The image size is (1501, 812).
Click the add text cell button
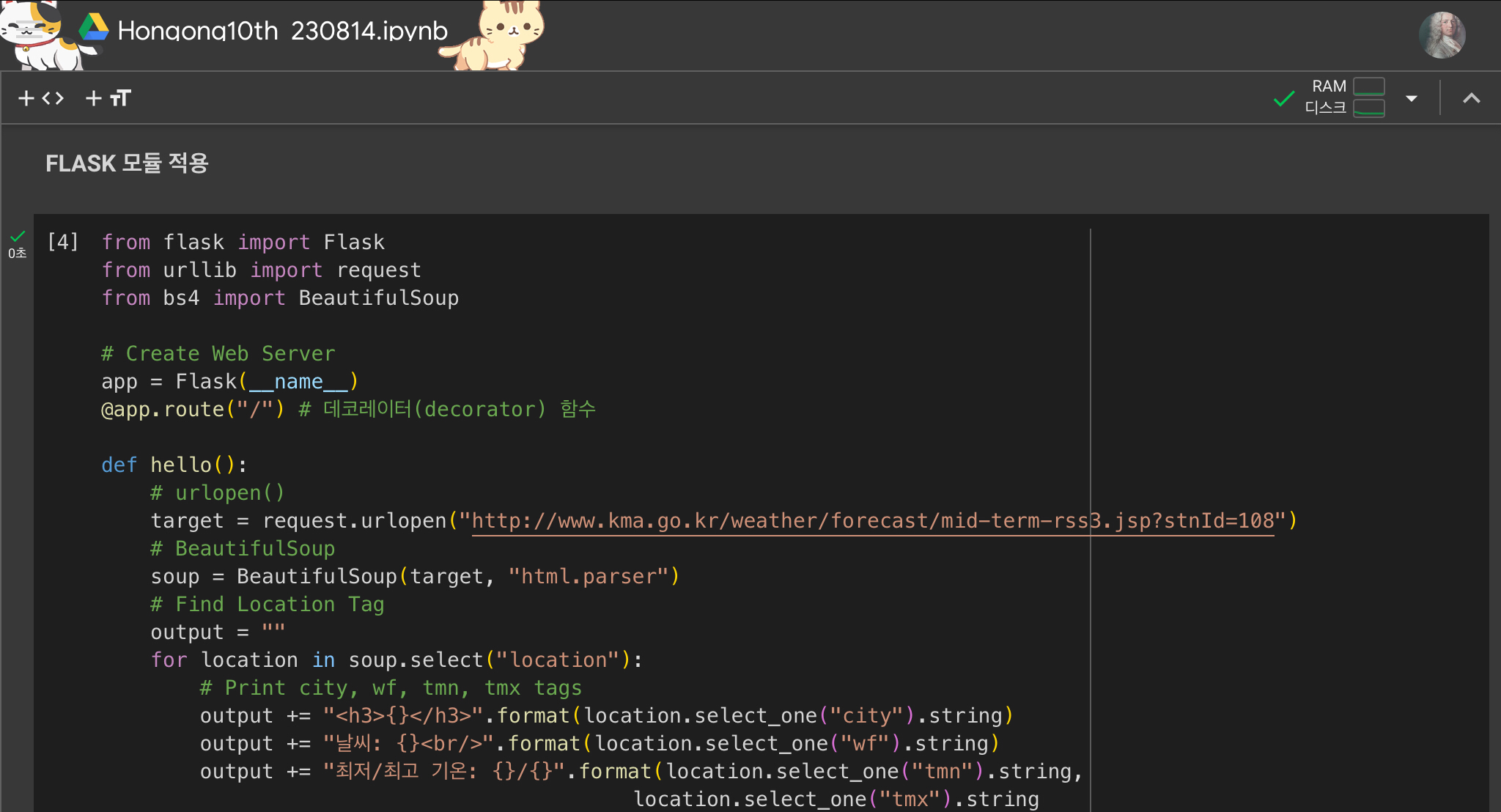click(108, 98)
